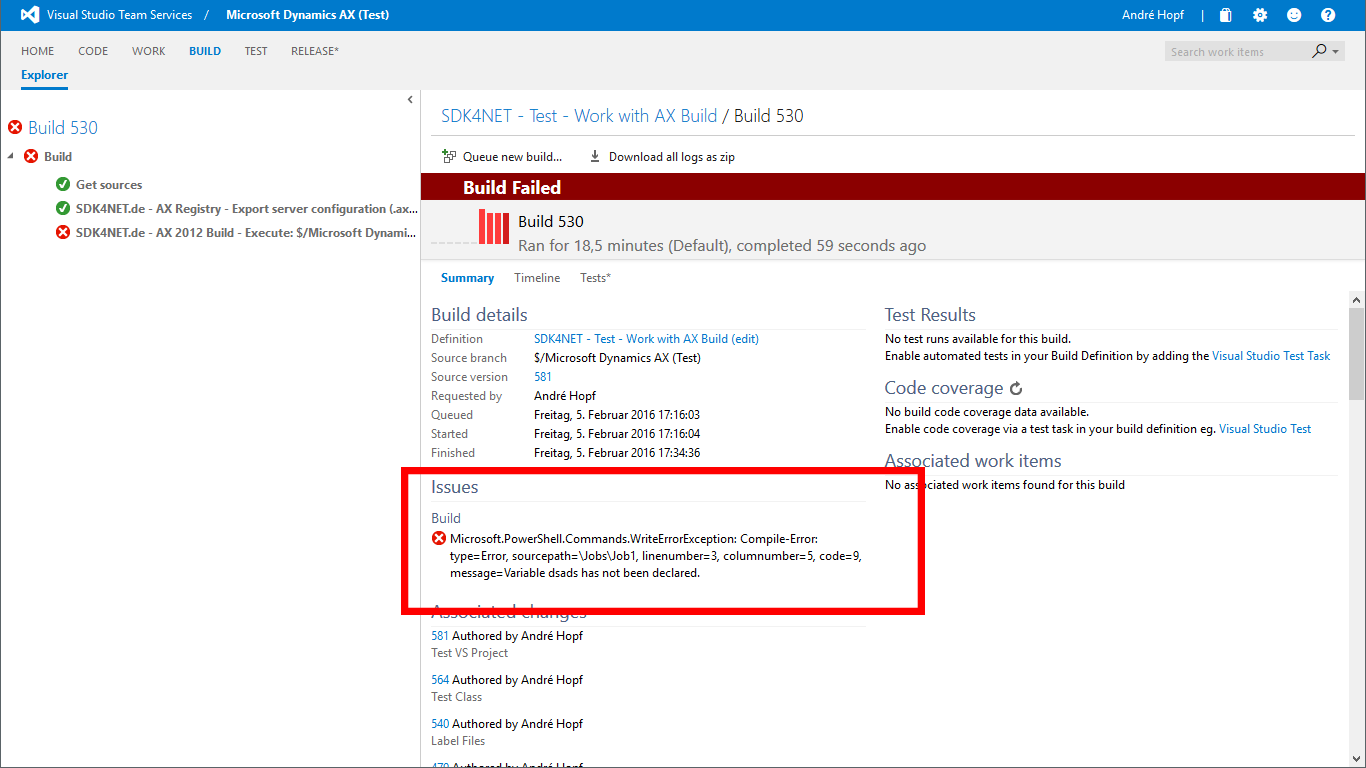
Task: Collapse the left explorer pane chevron
Action: [x=410, y=99]
